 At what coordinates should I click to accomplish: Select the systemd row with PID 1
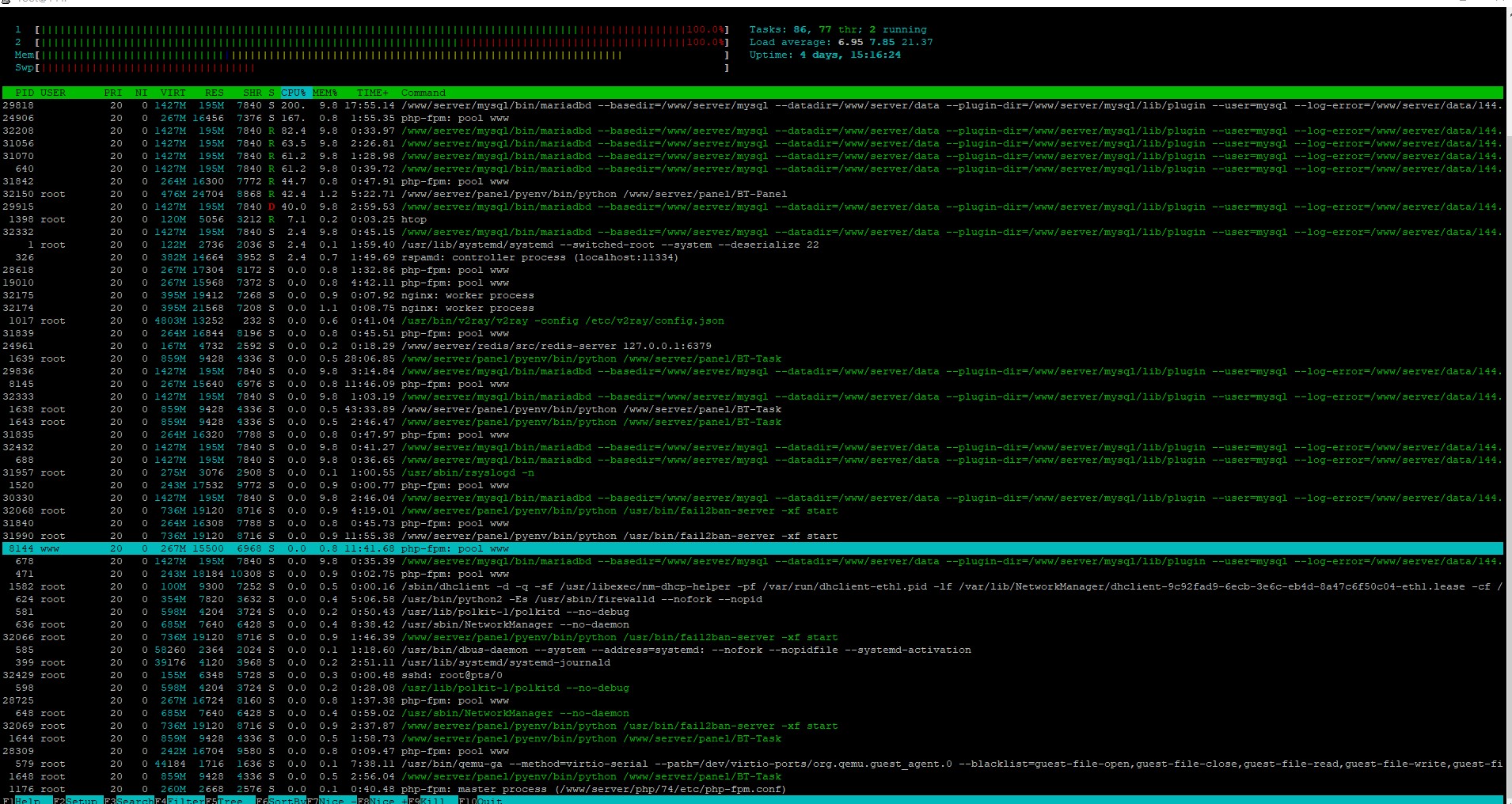click(x=752, y=245)
